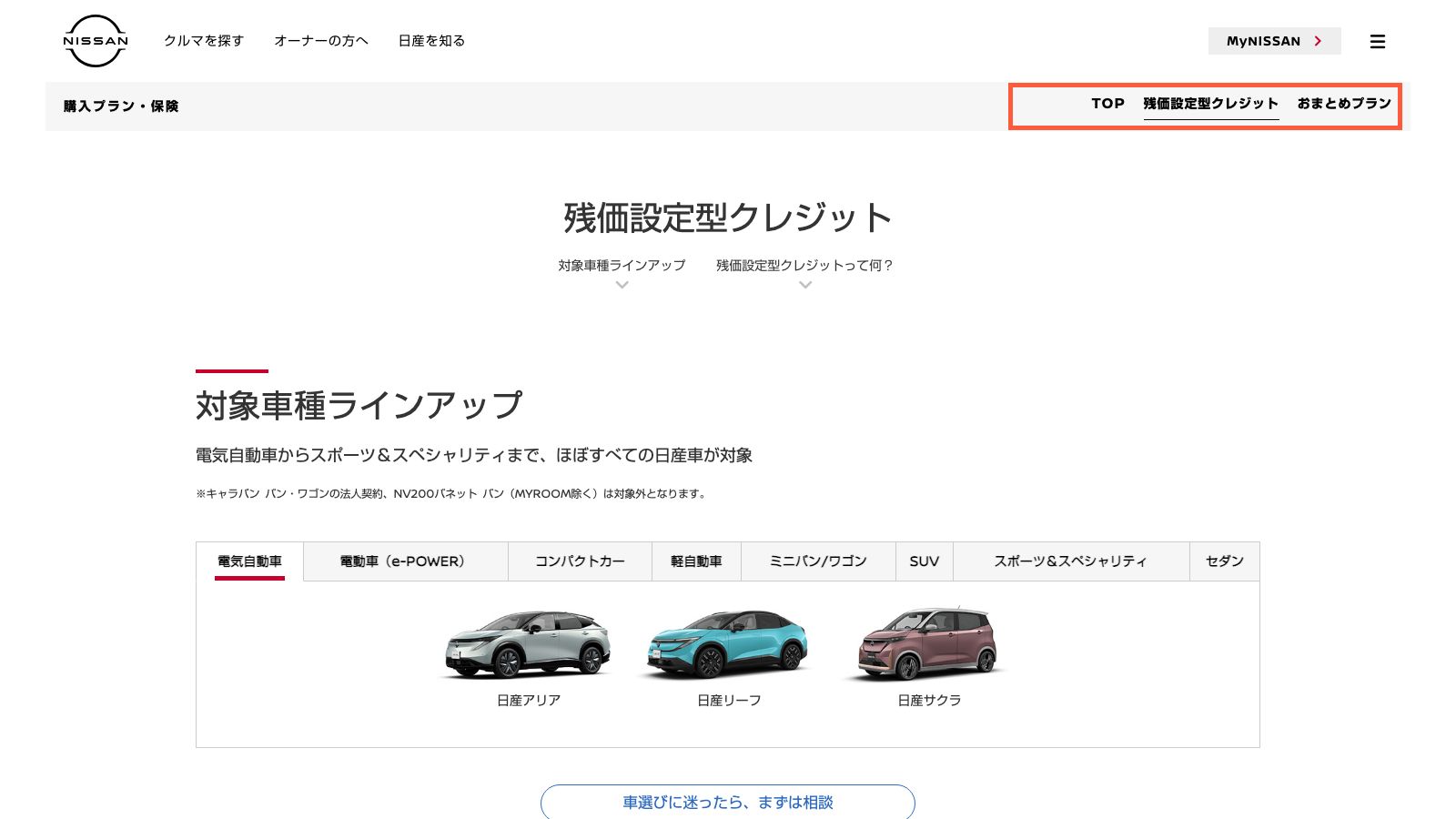This screenshot has height=819, width=1456.
Task: Switch to the コンパクトカー tab
Action: point(580,561)
